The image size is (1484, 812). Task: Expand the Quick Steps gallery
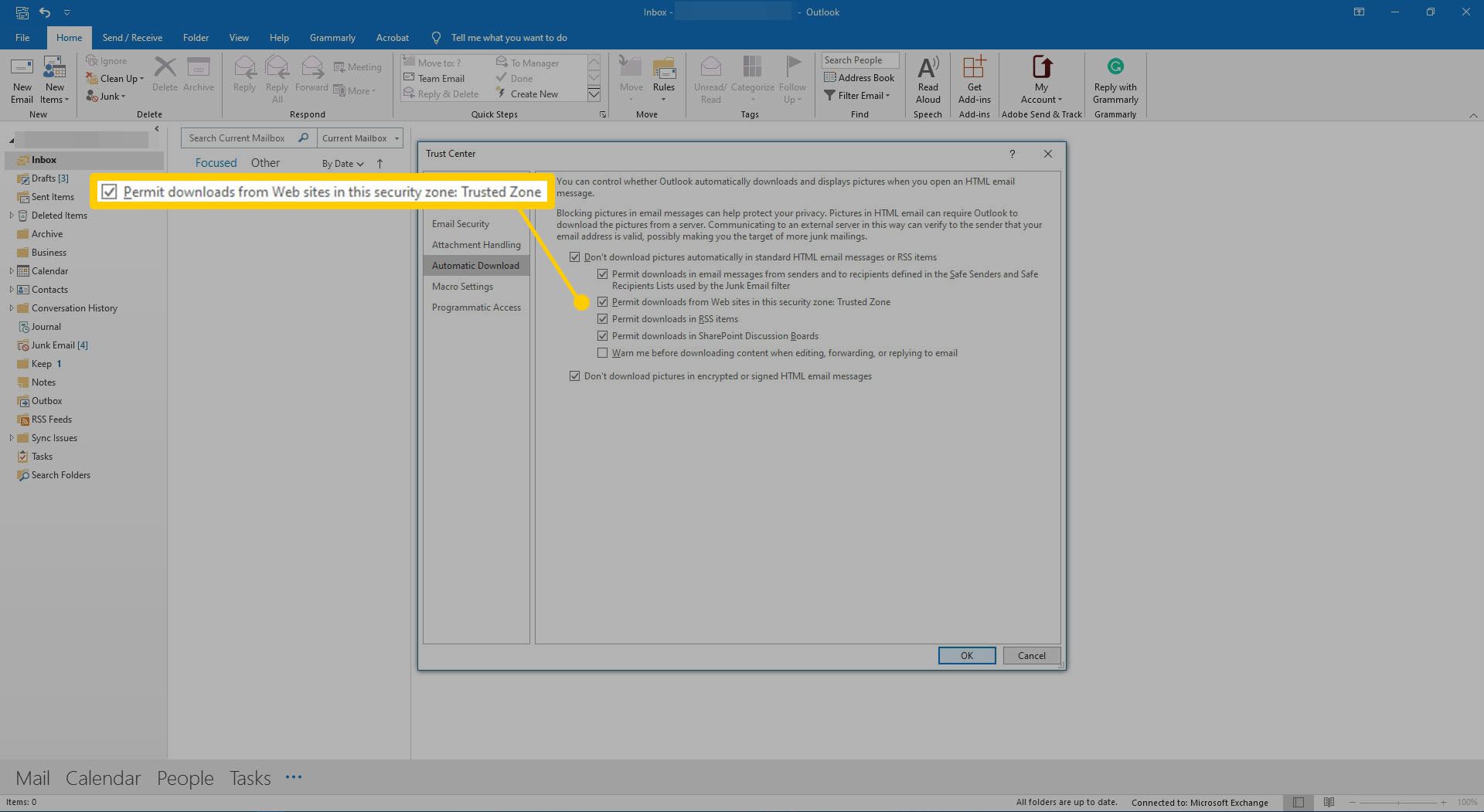[x=594, y=94]
